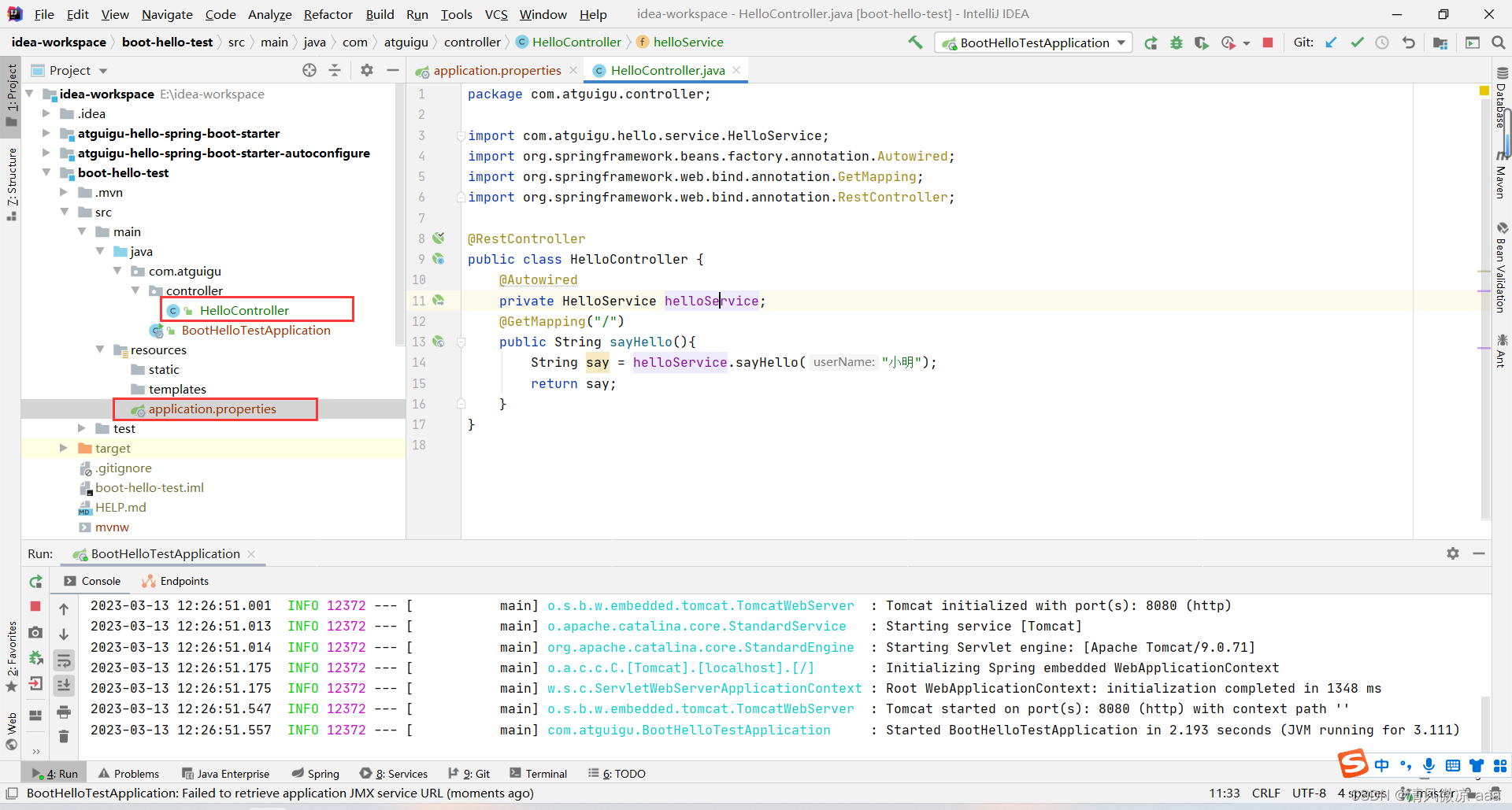Click Sogou input method S icon
The width and height of the screenshot is (1512, 810).
click(x=1354, y=764)
